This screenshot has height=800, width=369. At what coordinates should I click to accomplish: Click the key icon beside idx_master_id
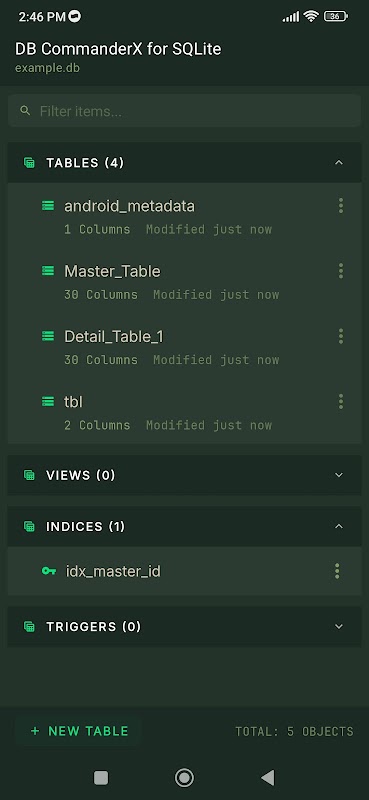click(x=48, y=571)
